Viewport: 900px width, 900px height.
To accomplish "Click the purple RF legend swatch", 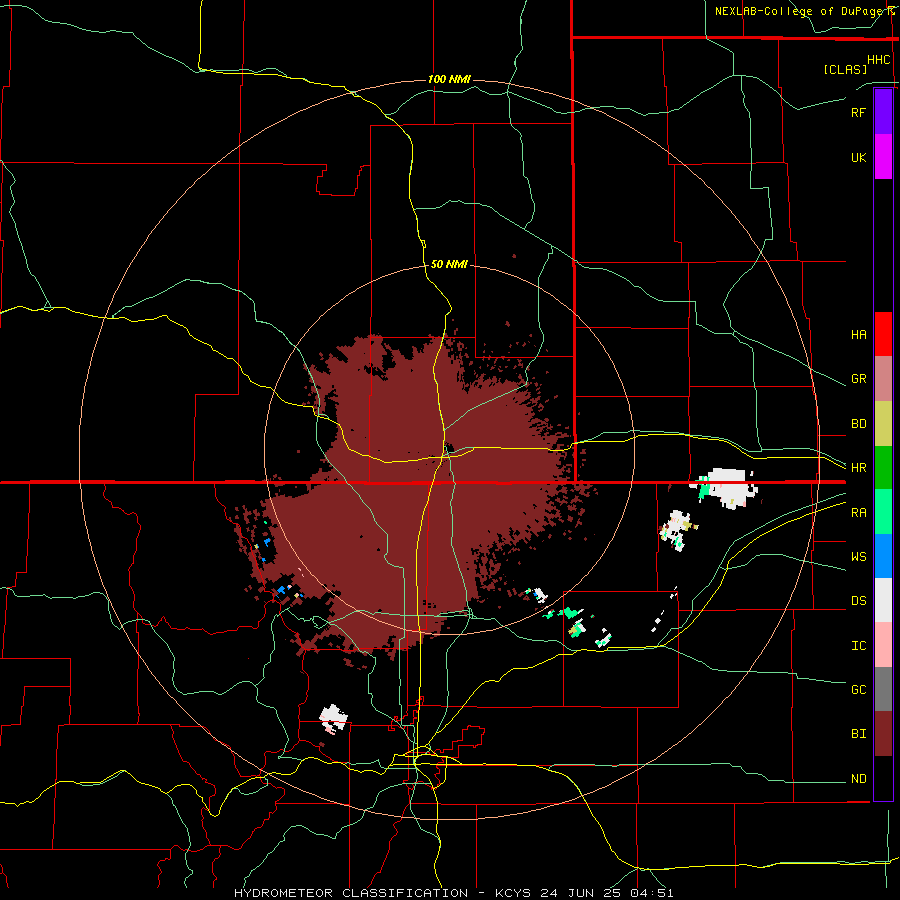I will pos(883,112).
